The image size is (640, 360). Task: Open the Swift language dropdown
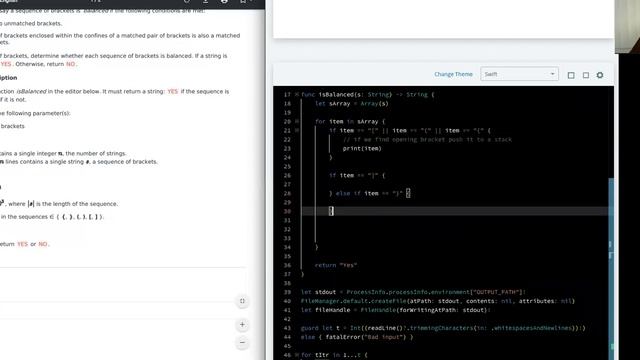tap(519, 74)
